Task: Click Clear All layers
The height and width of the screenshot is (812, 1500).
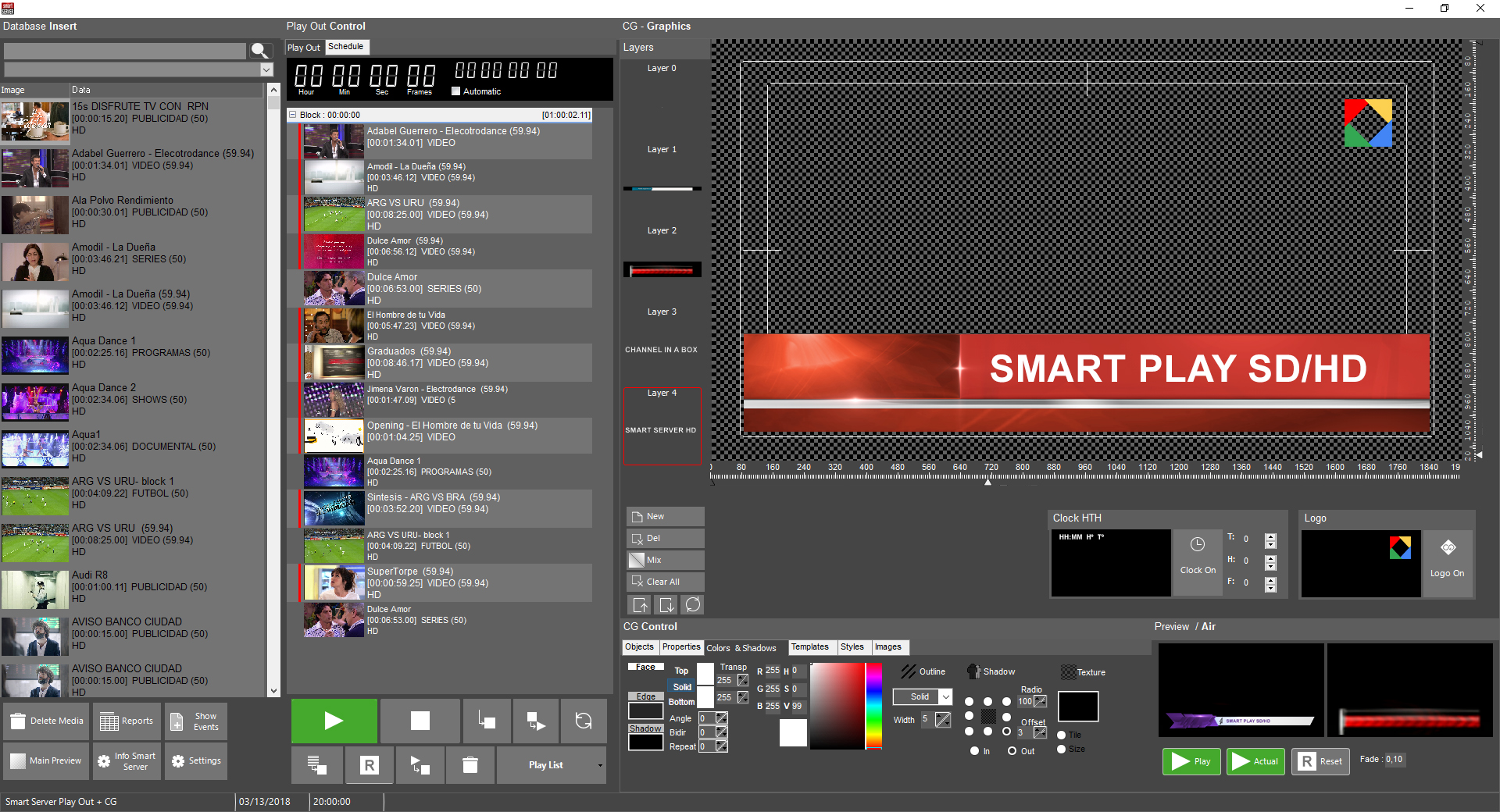Action: click(x=665, y=582)
